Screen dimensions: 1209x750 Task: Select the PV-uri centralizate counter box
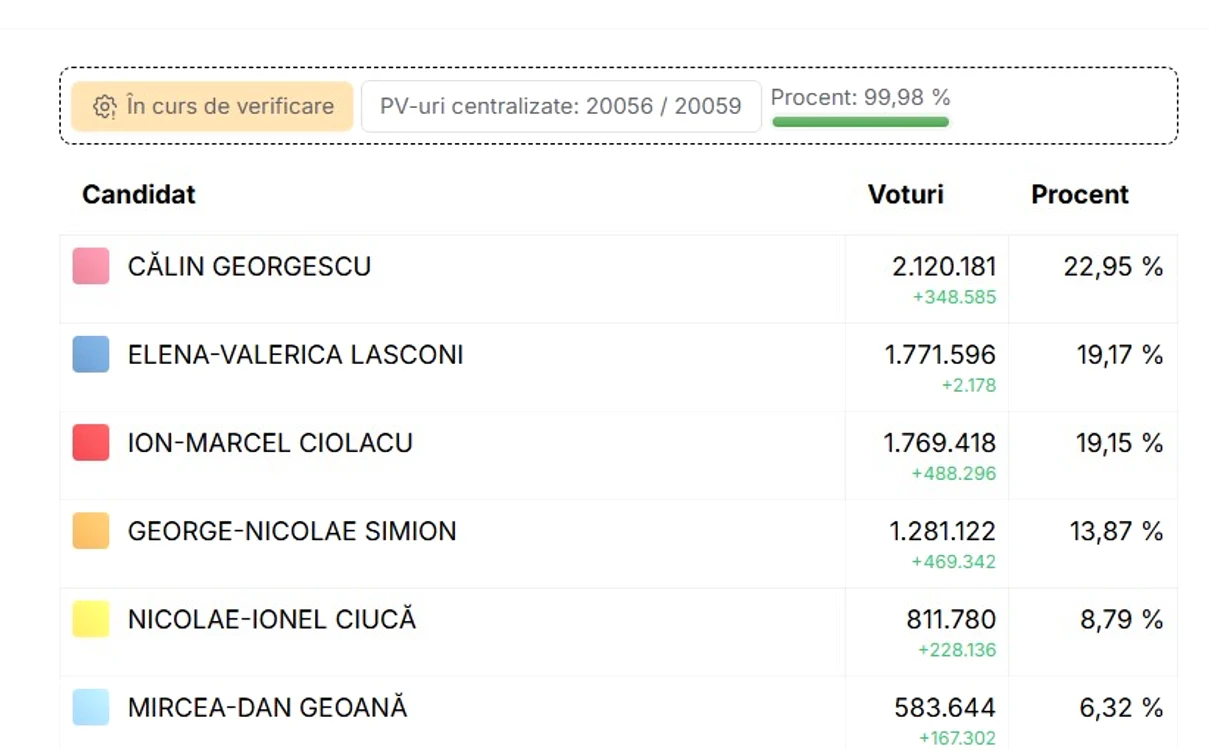(561, 107)
